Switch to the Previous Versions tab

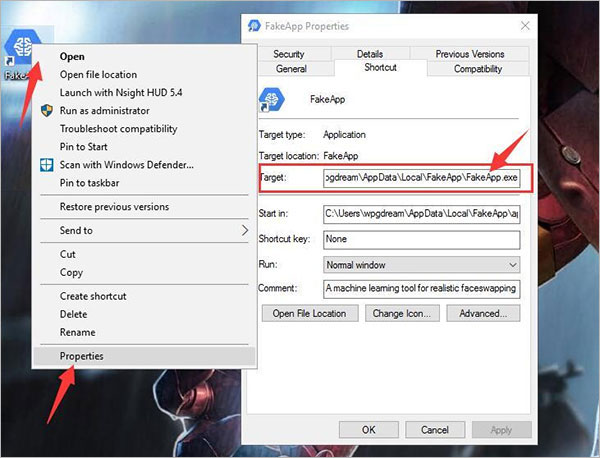click(x=470, y=54)
